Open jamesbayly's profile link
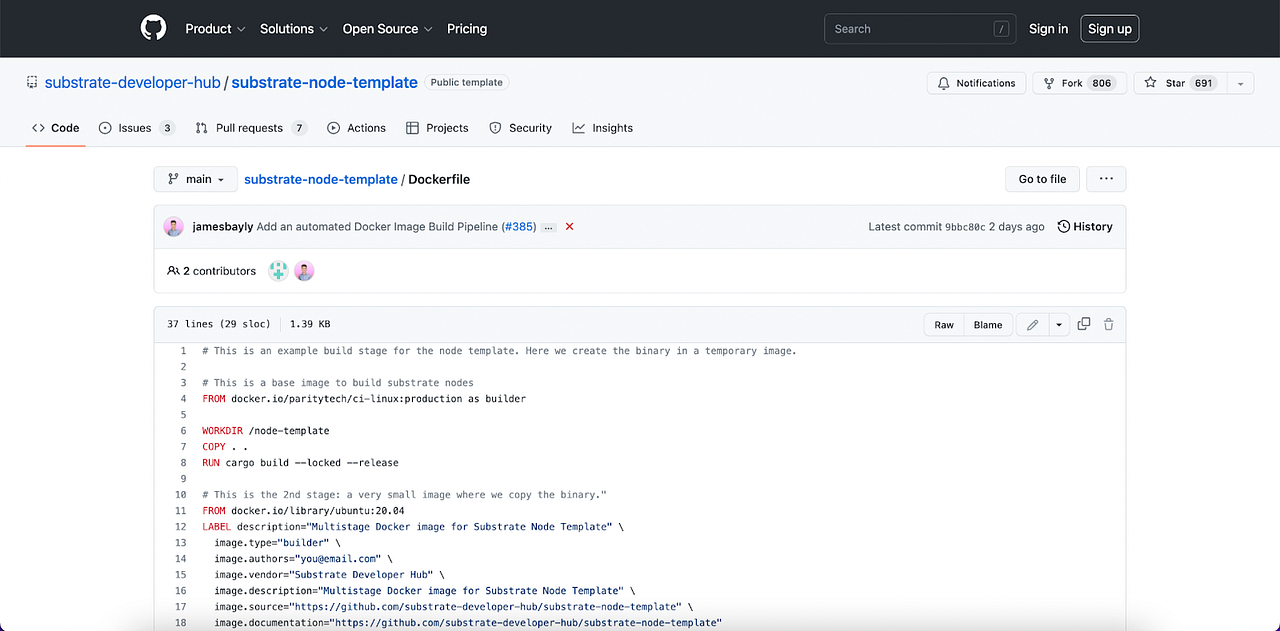The image size is (1280, 631). (223, 227)
